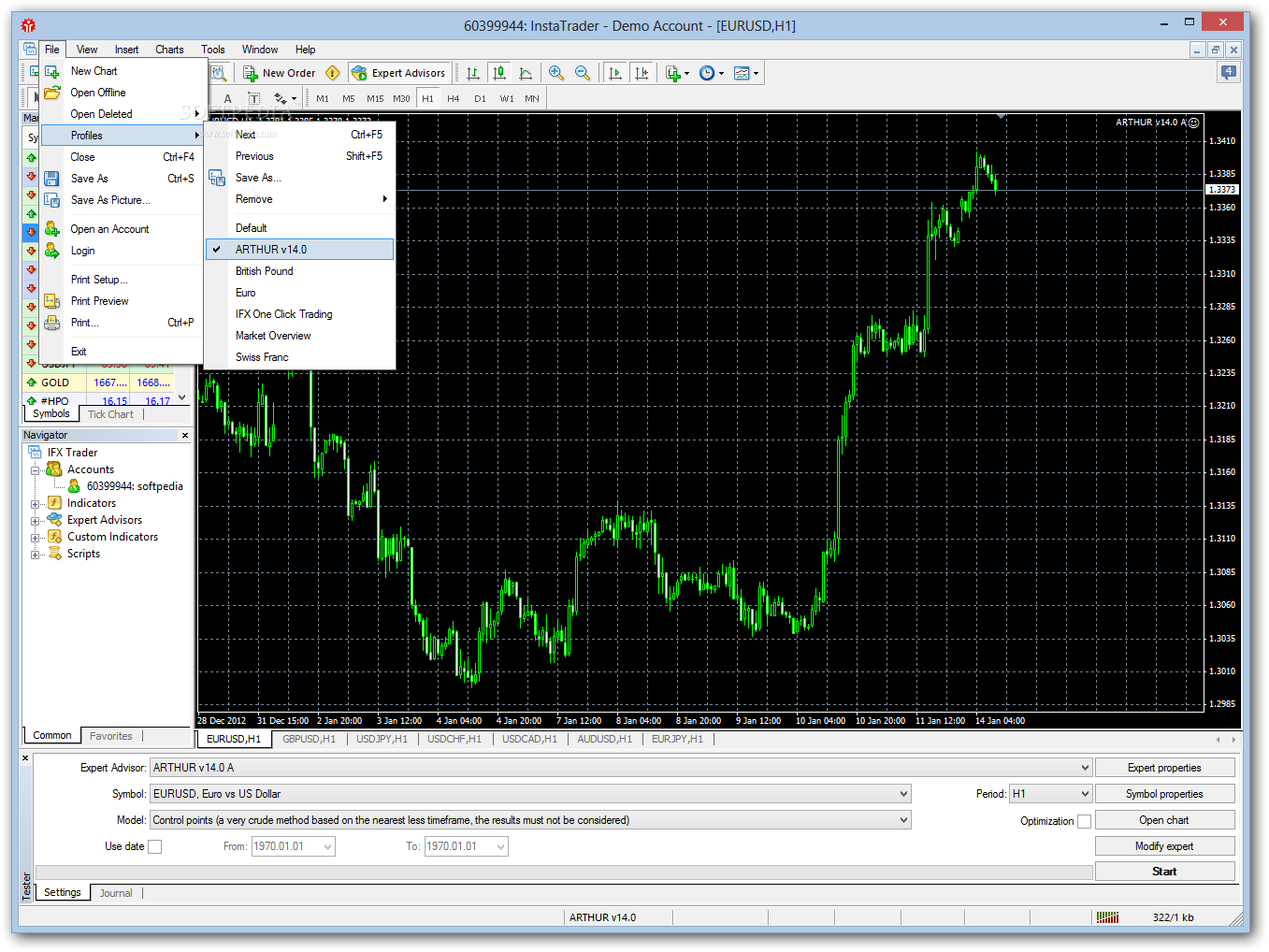Click the Expert properties button
Screen dimensions: 1269x952
click(x=1164, y=768)
